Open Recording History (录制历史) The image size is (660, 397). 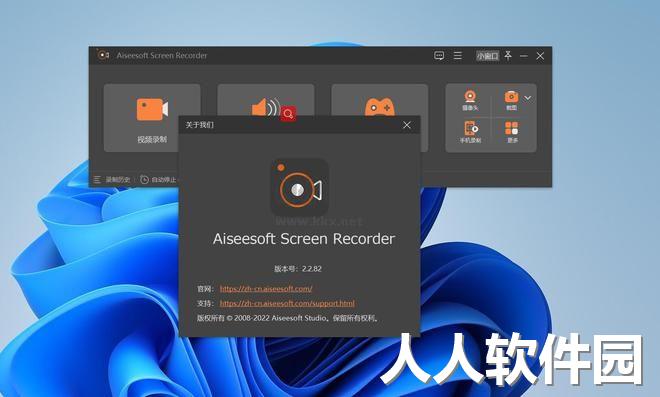(112, 180)
